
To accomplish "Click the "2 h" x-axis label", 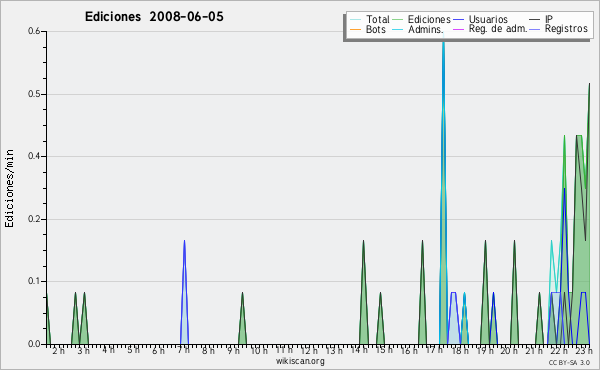I will click(x=59, y=350).
